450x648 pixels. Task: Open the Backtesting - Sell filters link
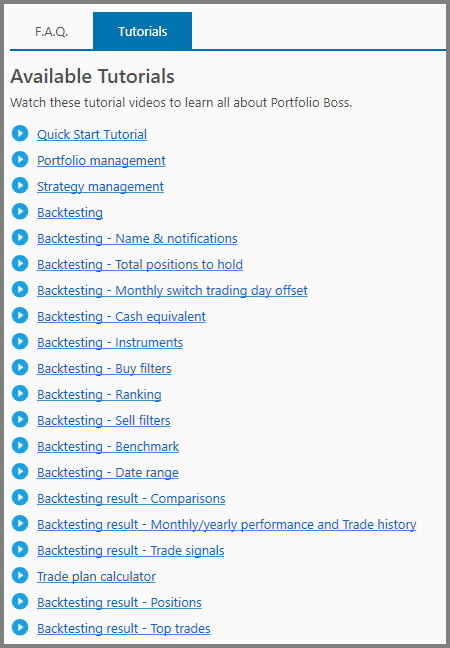coord(104,421)
